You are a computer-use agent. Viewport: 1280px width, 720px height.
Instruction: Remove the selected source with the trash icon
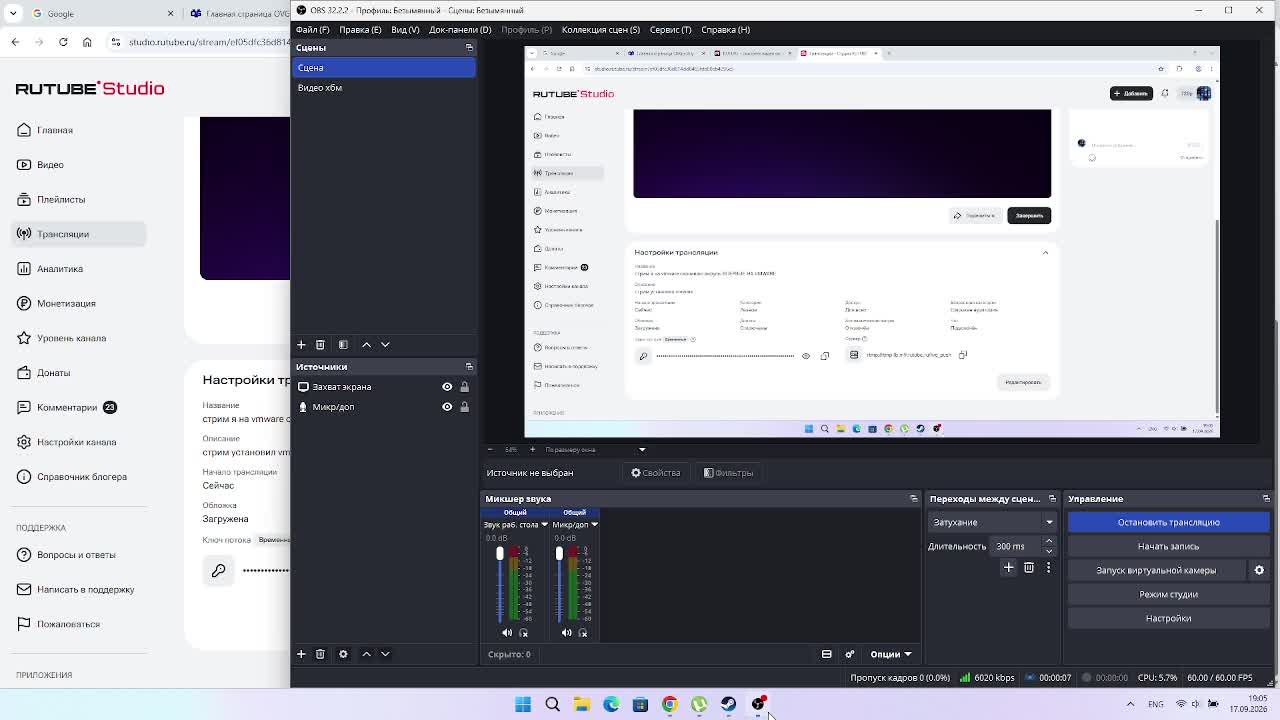(320, 654)
